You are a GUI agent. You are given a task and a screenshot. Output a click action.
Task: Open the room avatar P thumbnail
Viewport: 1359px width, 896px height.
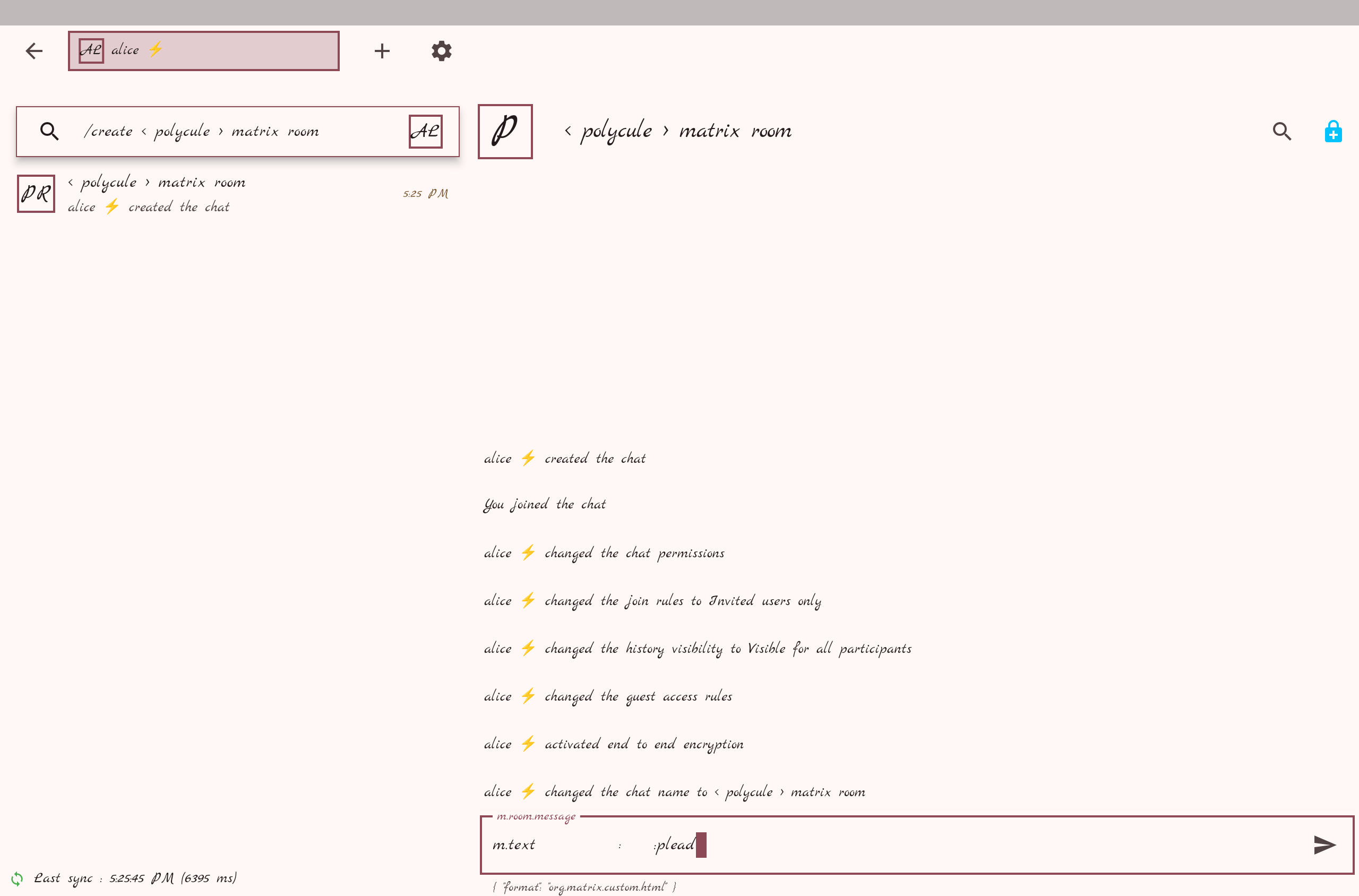pos(505,132)
